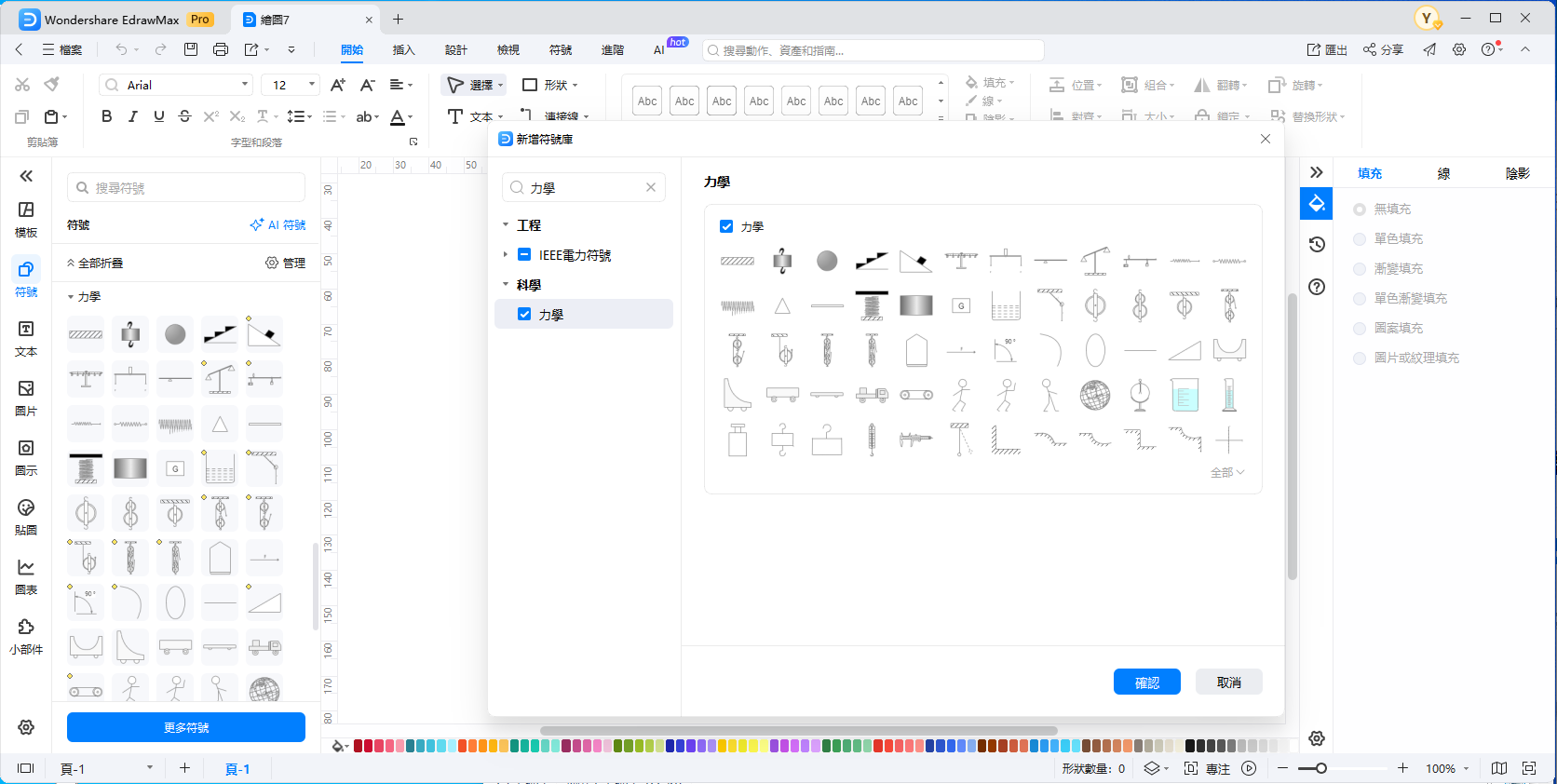Expand the 全部 dropdown in symbol preview
The image size is (1557, 784).
[x=1226, y=473]
